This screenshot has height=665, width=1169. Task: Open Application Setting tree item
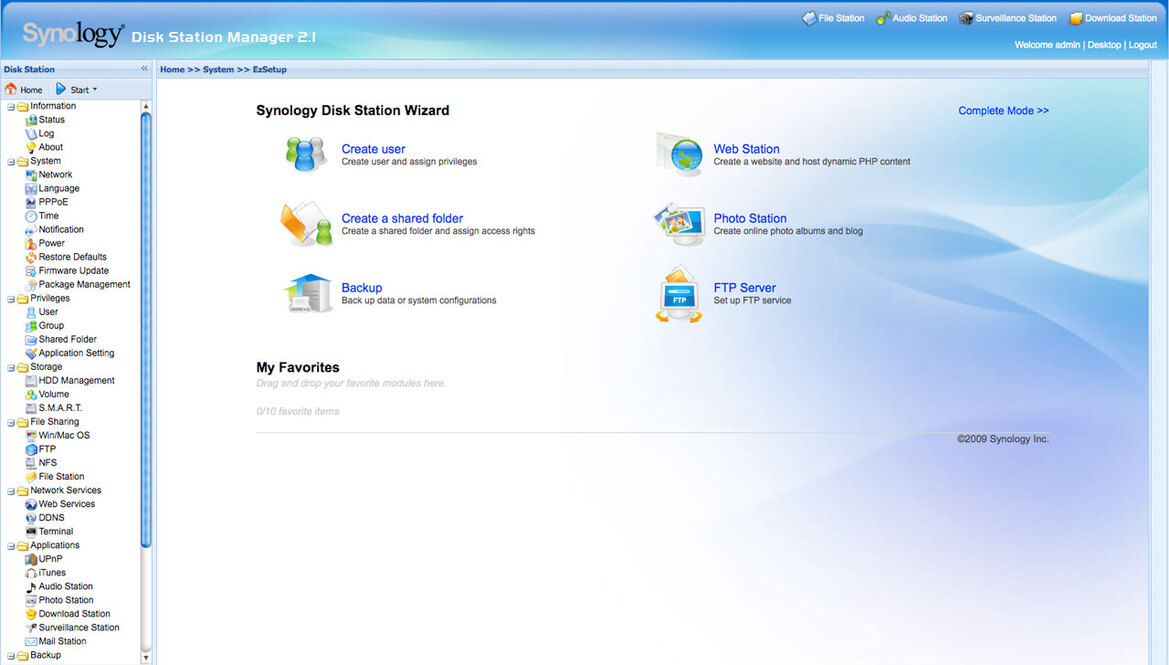click(x=76, y=353)
